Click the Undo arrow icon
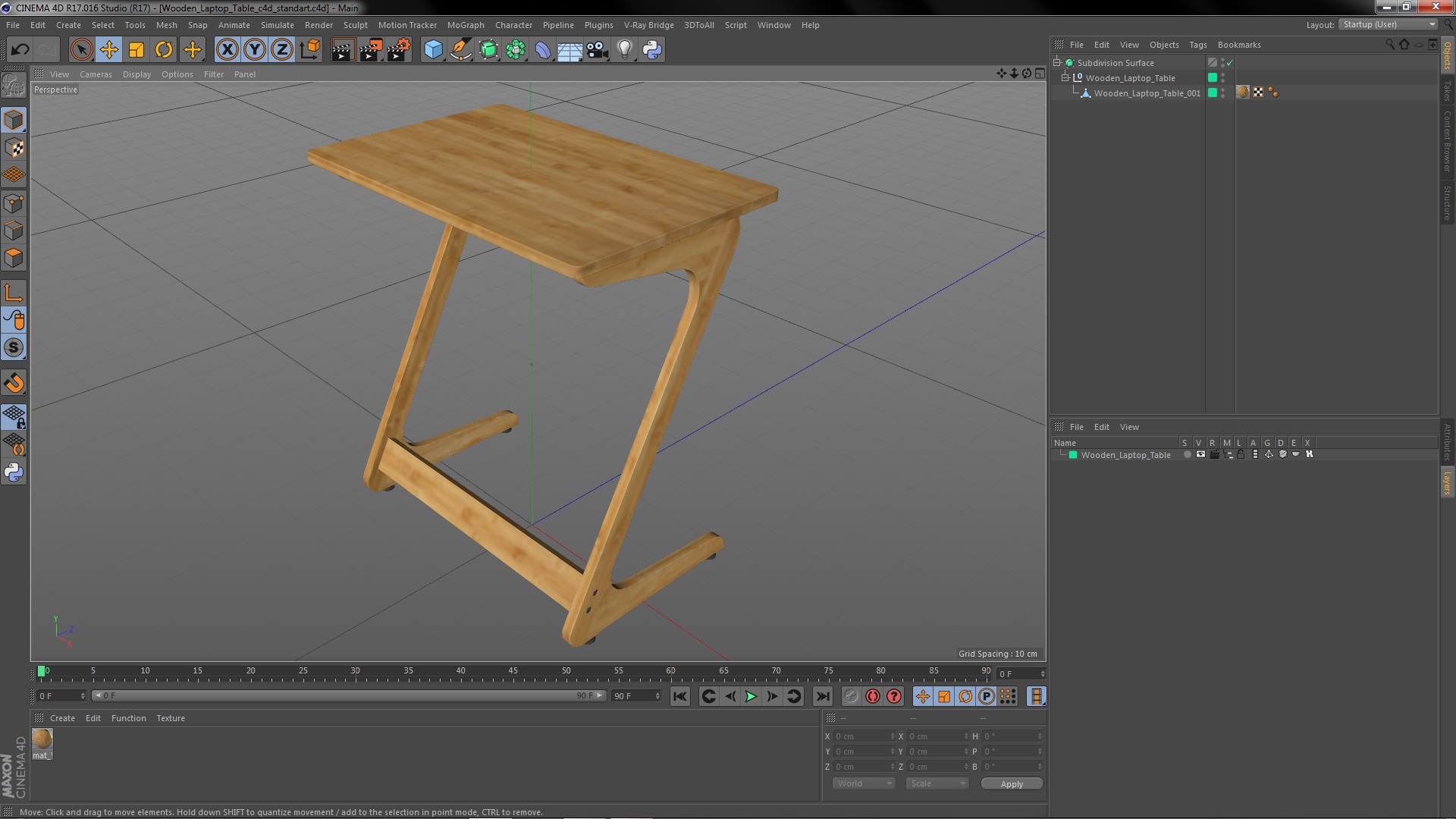 [20, 50]
